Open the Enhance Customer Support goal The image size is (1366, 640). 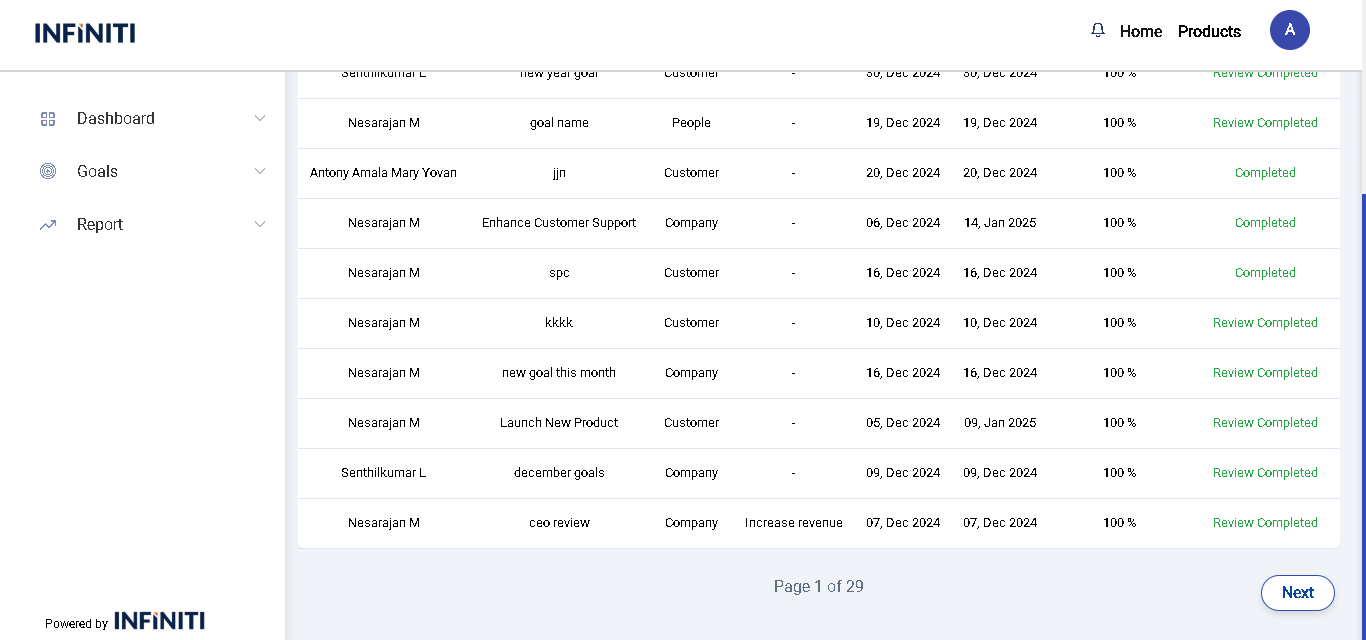pos(559,223)
